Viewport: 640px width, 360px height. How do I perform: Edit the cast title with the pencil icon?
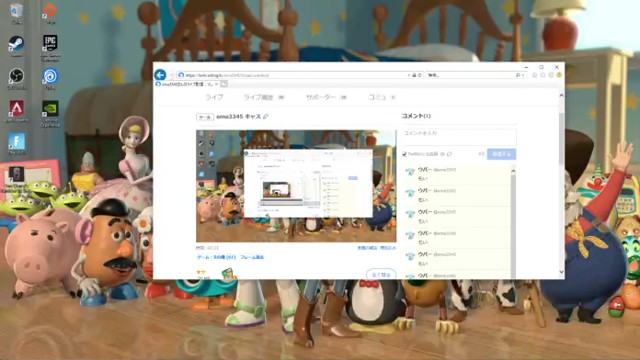tap(266, 116)
